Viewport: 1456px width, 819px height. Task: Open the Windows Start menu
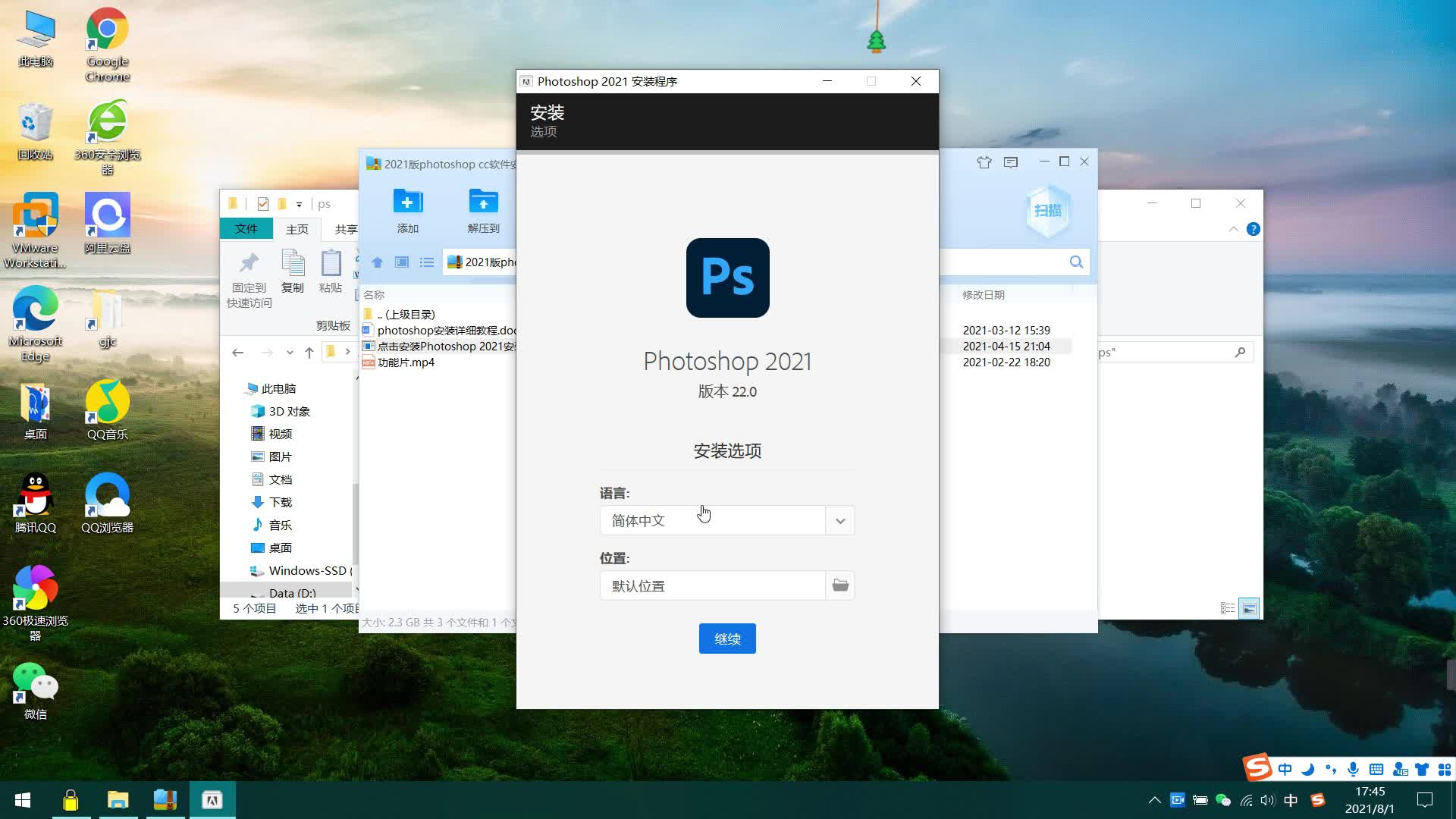pyautogui.click(x=23, y=800)
